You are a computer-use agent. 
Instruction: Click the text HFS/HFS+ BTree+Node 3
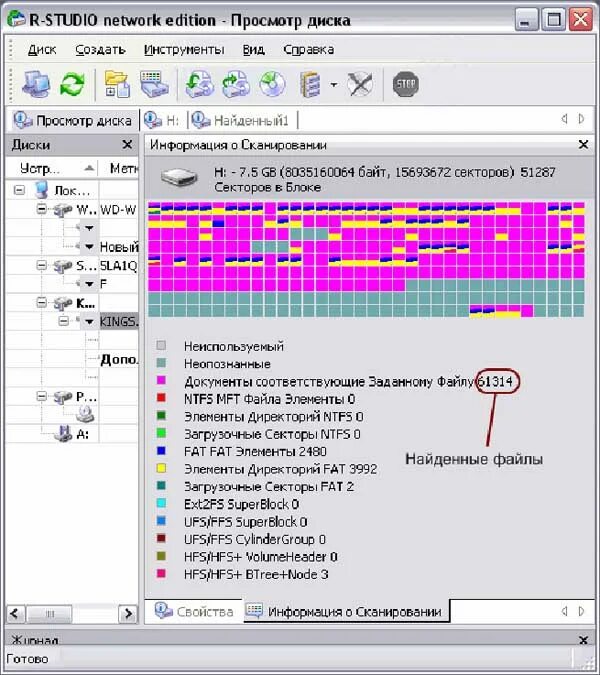(256, 575)
